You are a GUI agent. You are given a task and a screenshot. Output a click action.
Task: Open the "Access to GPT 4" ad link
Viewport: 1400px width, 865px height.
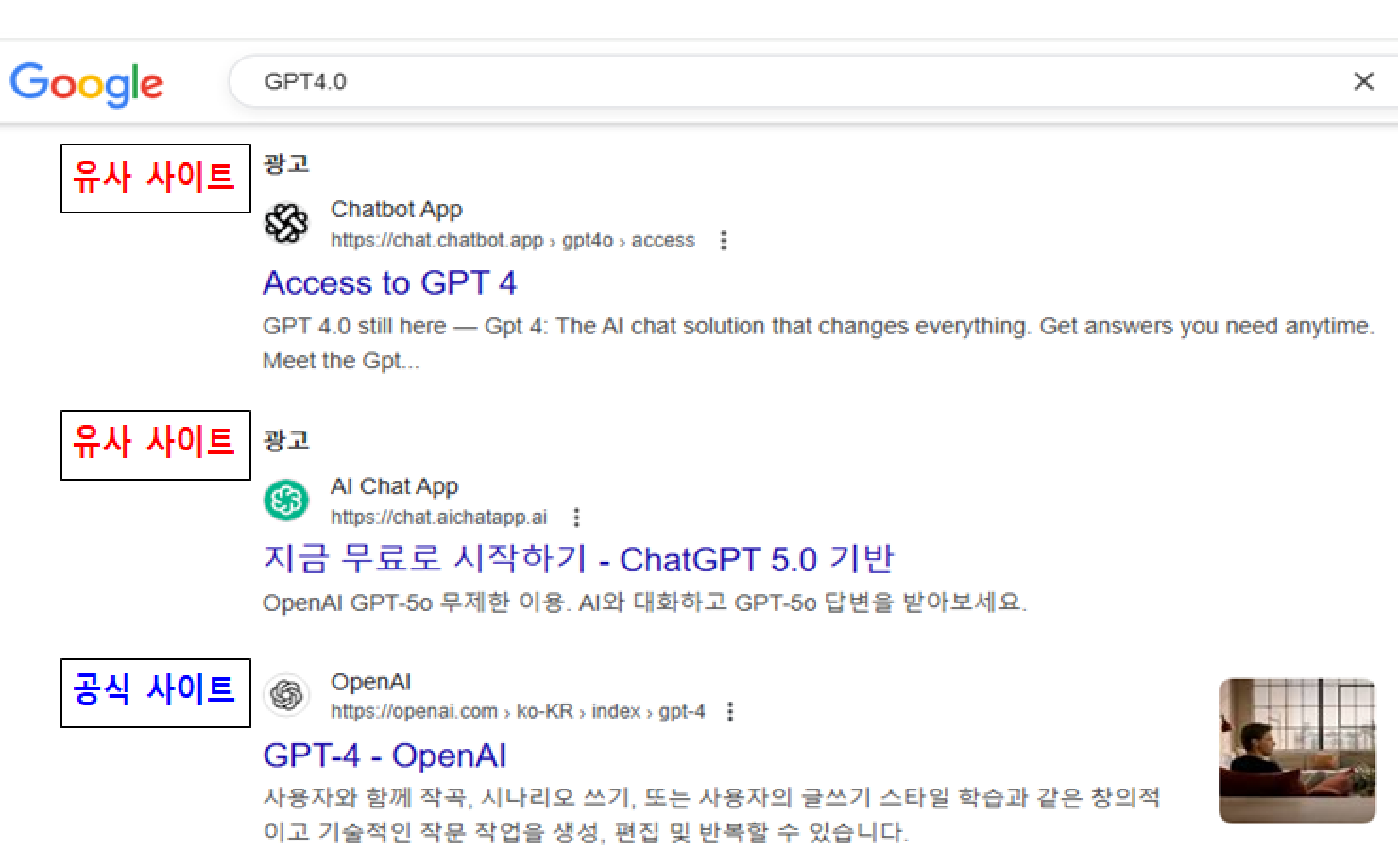pyautogui.click(x=389, y=283)
